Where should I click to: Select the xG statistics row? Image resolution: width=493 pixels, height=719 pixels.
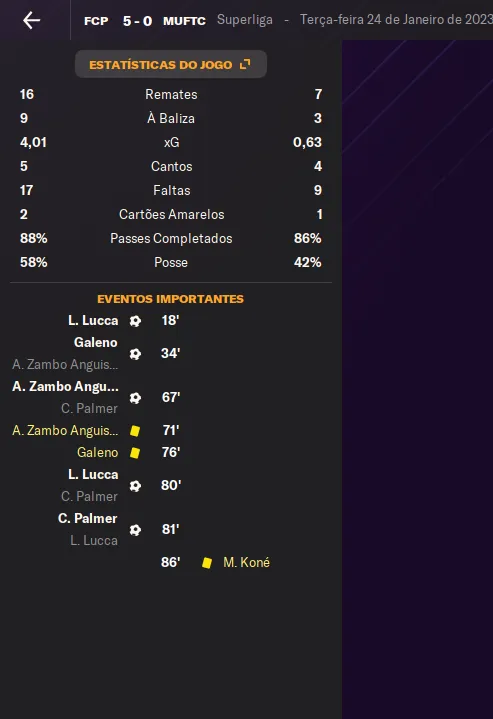[171, 142]
